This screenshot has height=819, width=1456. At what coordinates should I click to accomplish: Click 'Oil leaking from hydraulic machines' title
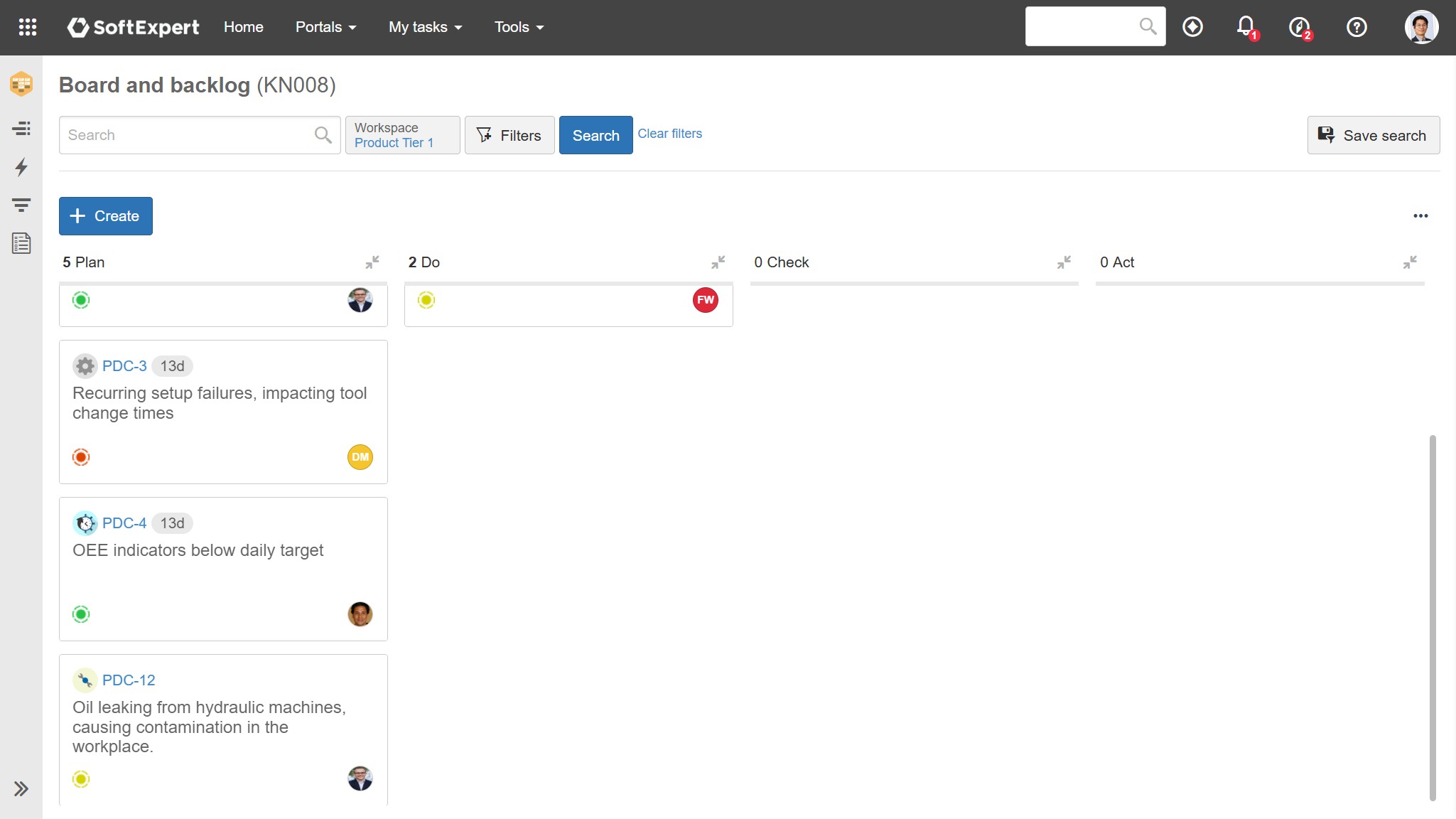[x=209, y=727]
